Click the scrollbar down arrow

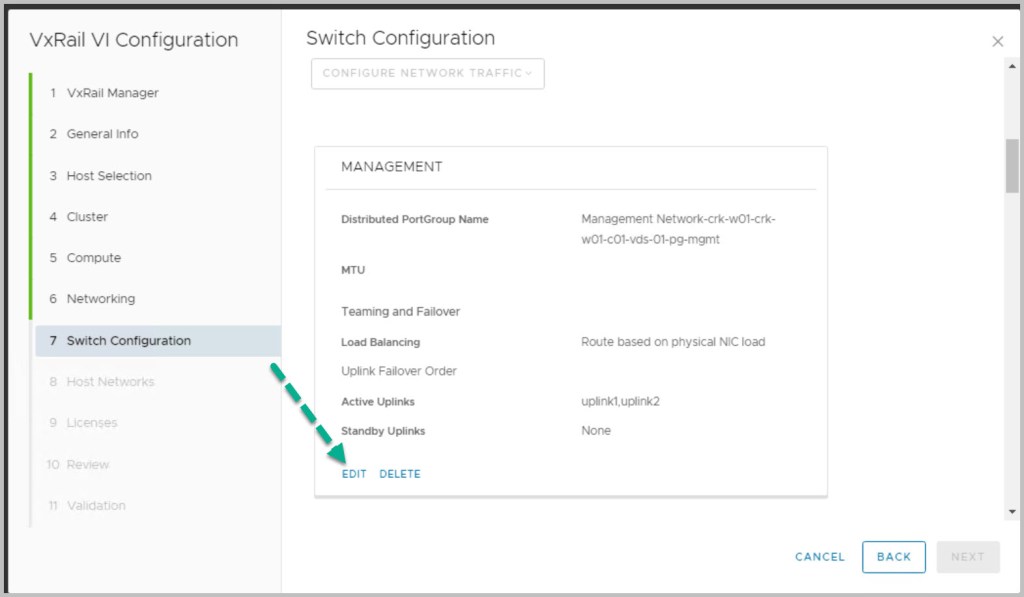tap(1012, 512)
